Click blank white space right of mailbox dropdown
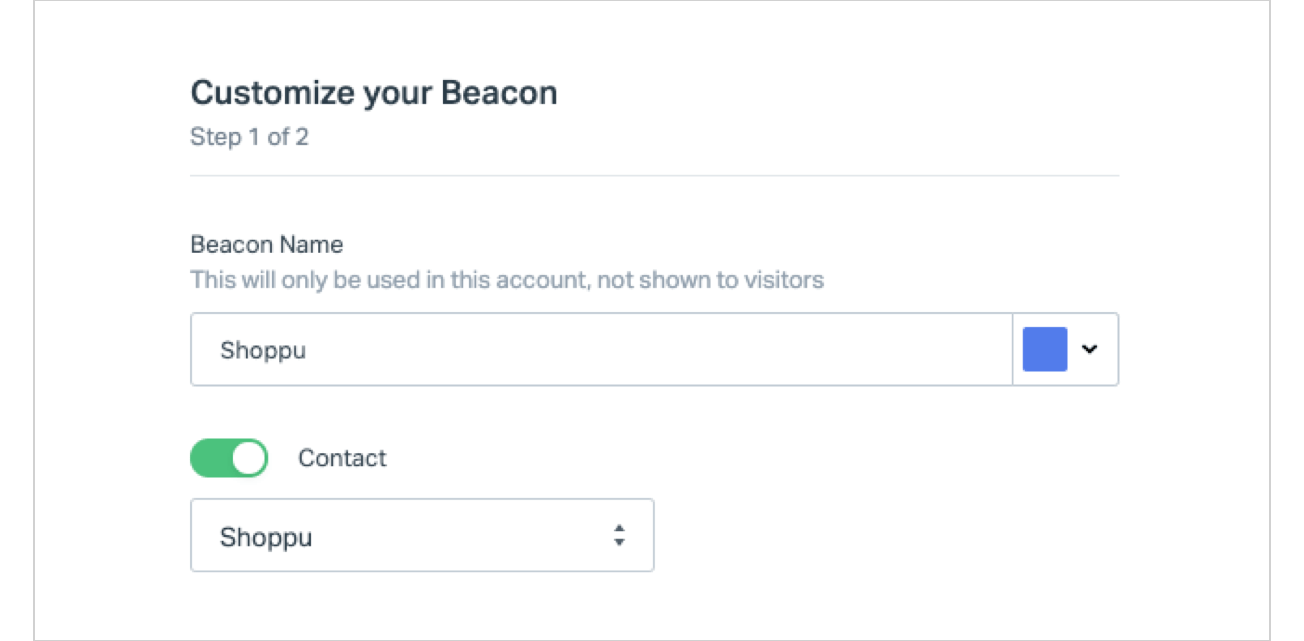Viewport: 1304px width, 641px height. [880, 536]
